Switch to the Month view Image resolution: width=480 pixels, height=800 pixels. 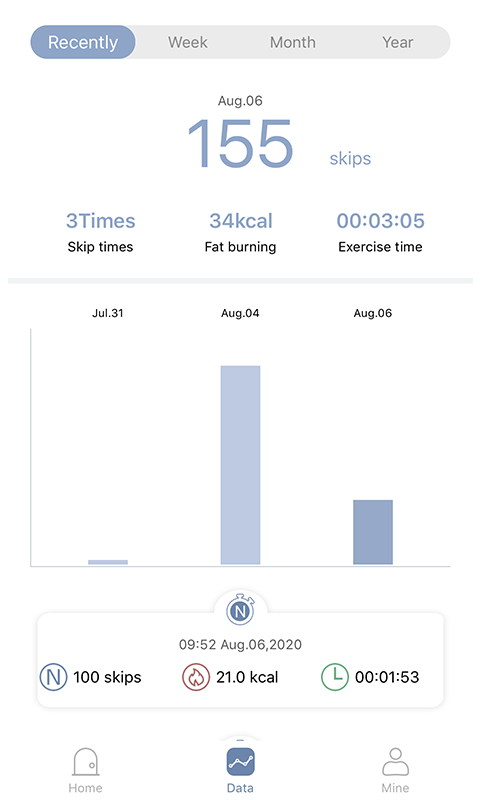(x=293, y=42)
